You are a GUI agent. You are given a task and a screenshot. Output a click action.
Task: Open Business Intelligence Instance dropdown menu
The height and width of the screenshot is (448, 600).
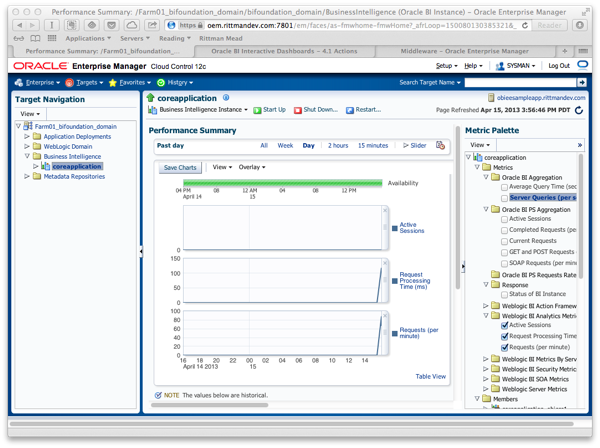[x=203, y=110]
